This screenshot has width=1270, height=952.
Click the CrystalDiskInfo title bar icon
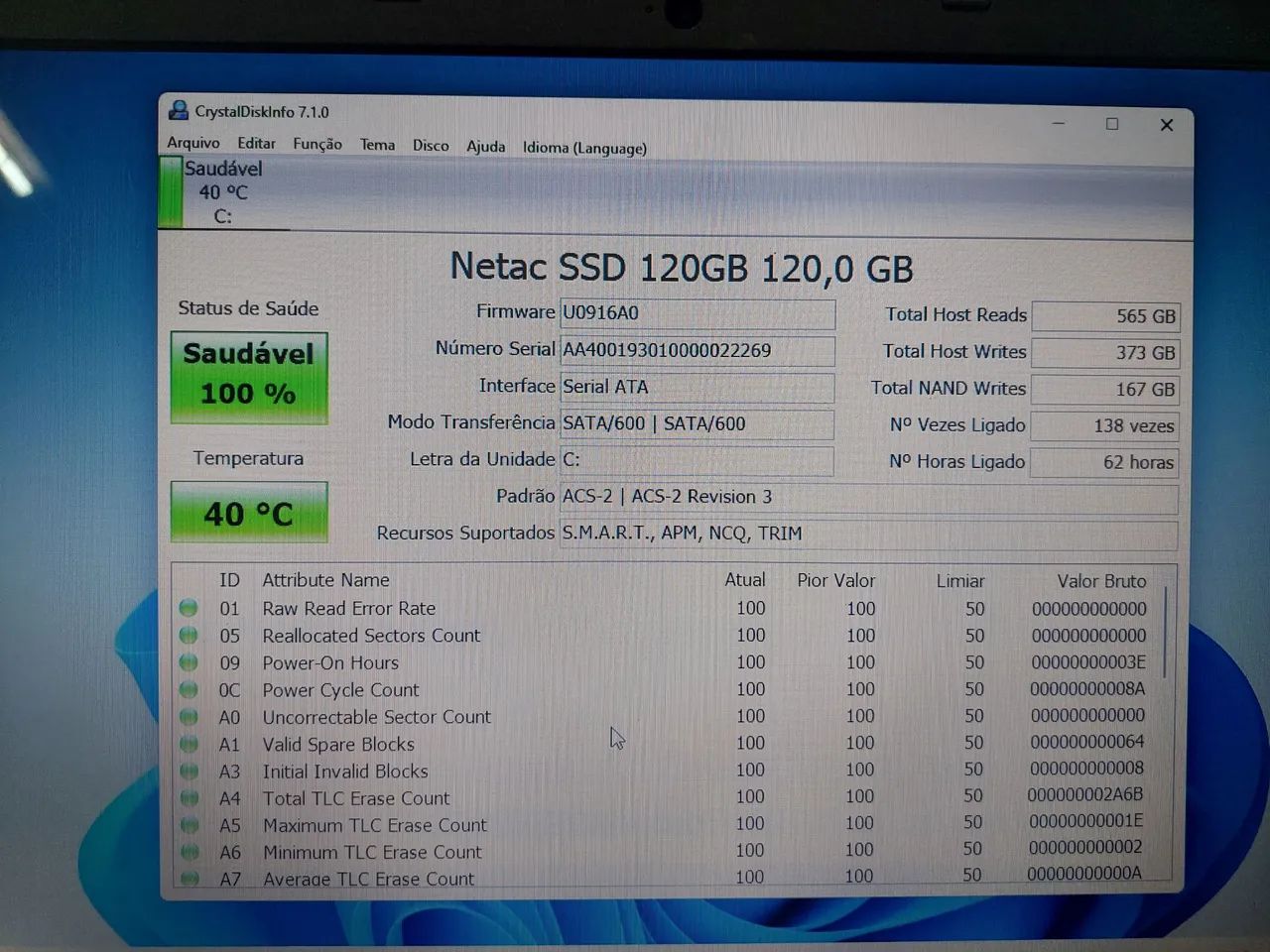[x=179, y=110]
